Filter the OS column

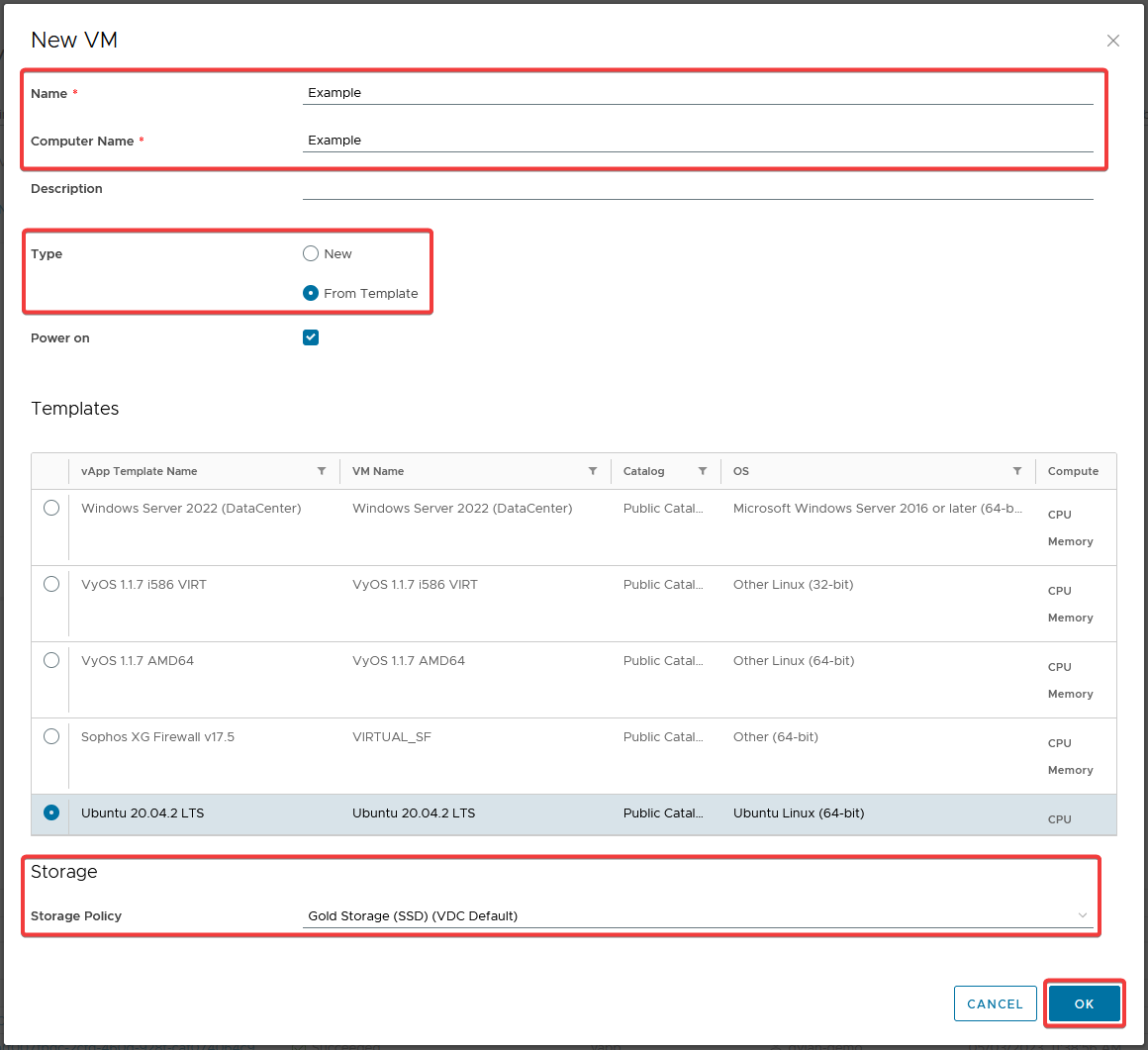(x=1017, y=471)
